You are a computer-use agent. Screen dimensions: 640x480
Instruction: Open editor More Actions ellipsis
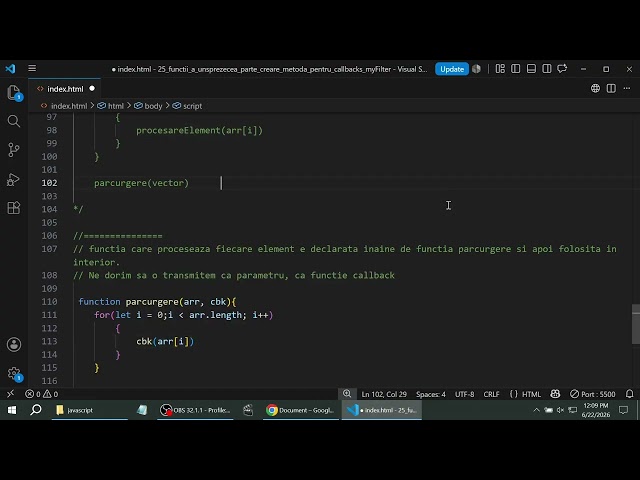[627, 88]
